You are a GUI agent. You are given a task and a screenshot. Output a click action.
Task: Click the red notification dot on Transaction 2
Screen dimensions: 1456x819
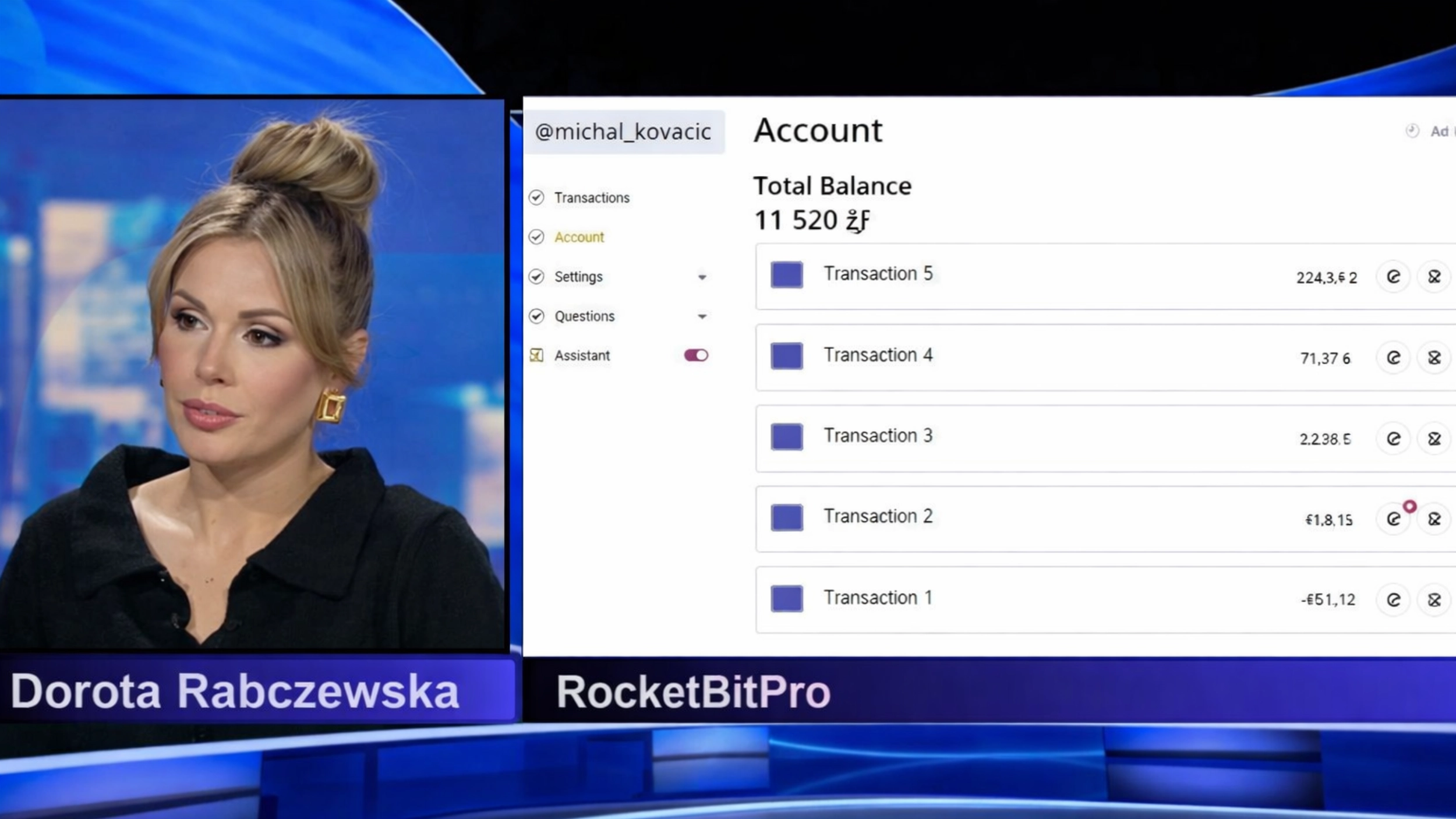coord(1409,507)
